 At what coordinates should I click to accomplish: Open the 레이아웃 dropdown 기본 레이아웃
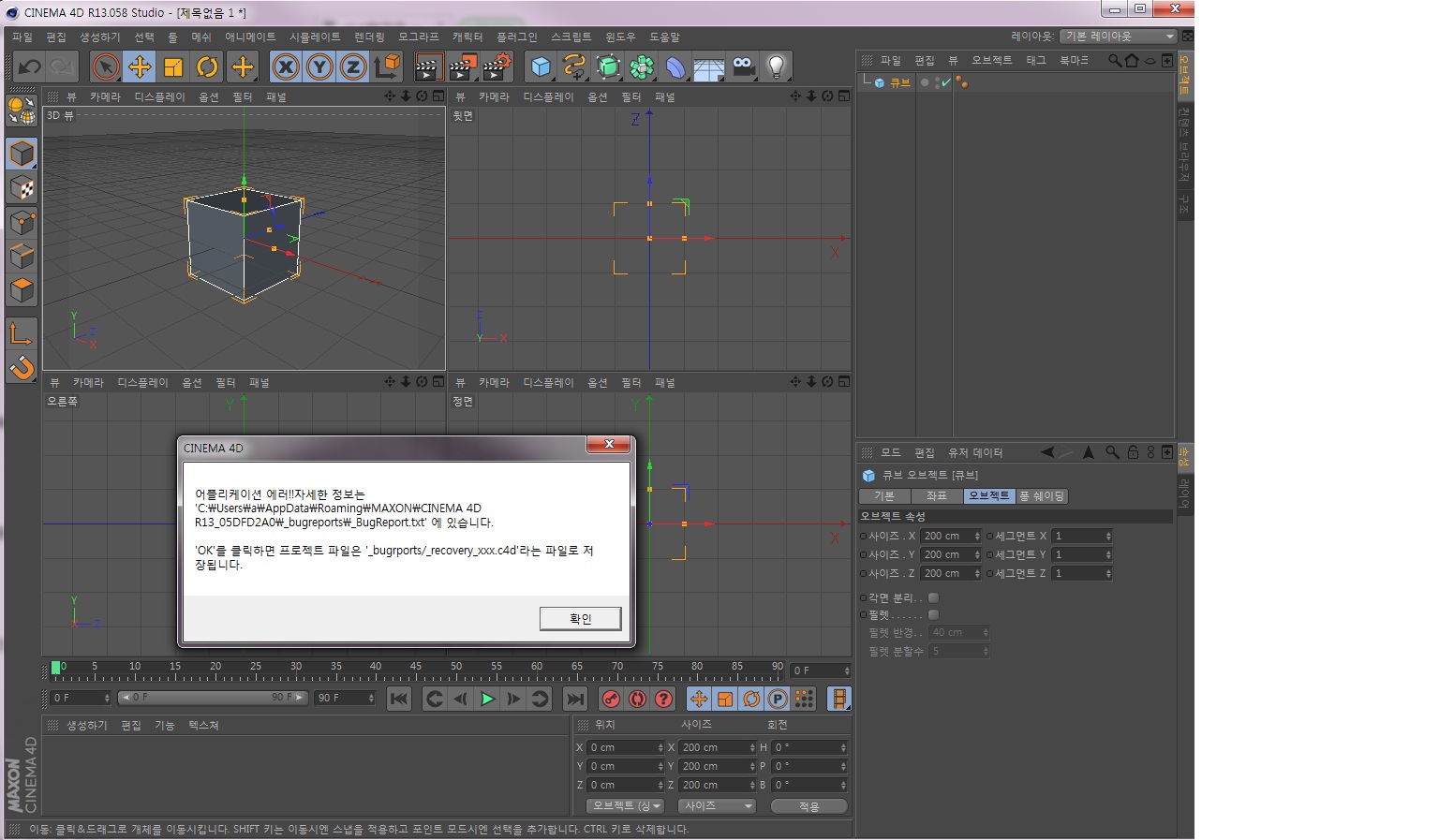[1118, 37]
